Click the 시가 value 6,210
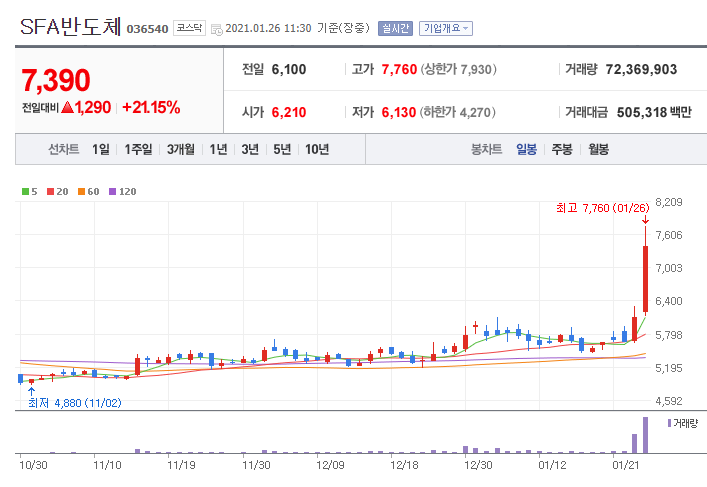Image resolution: width=707 pixels, height=487 pixels. (x=289, y=112)
